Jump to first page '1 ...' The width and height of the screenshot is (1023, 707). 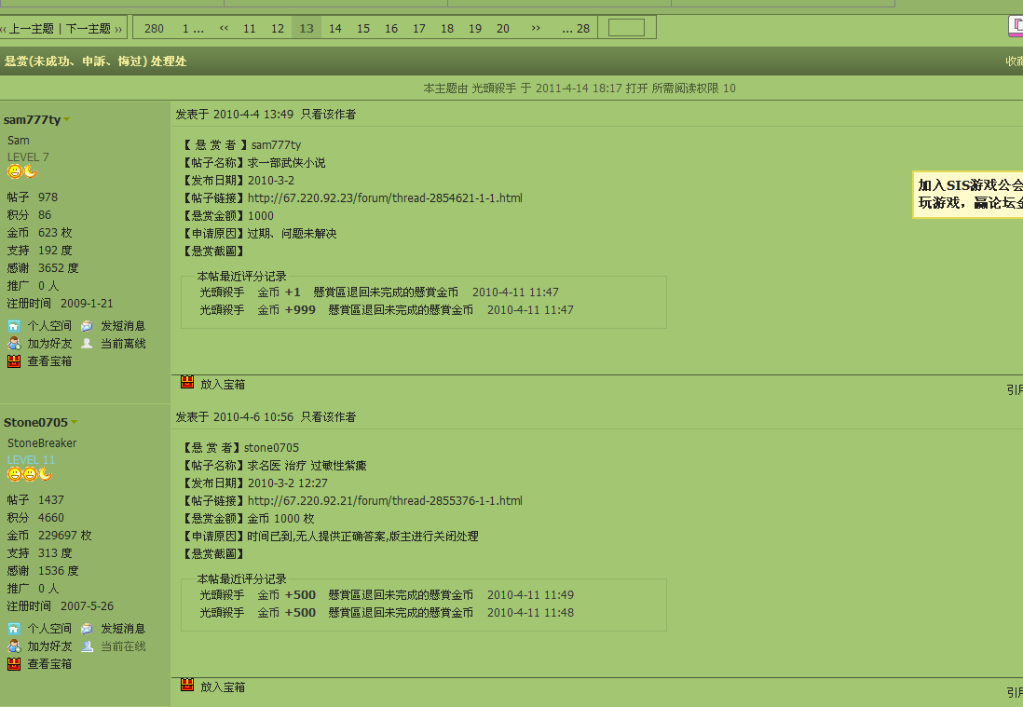pyautogui.click(x=193, y=28)
